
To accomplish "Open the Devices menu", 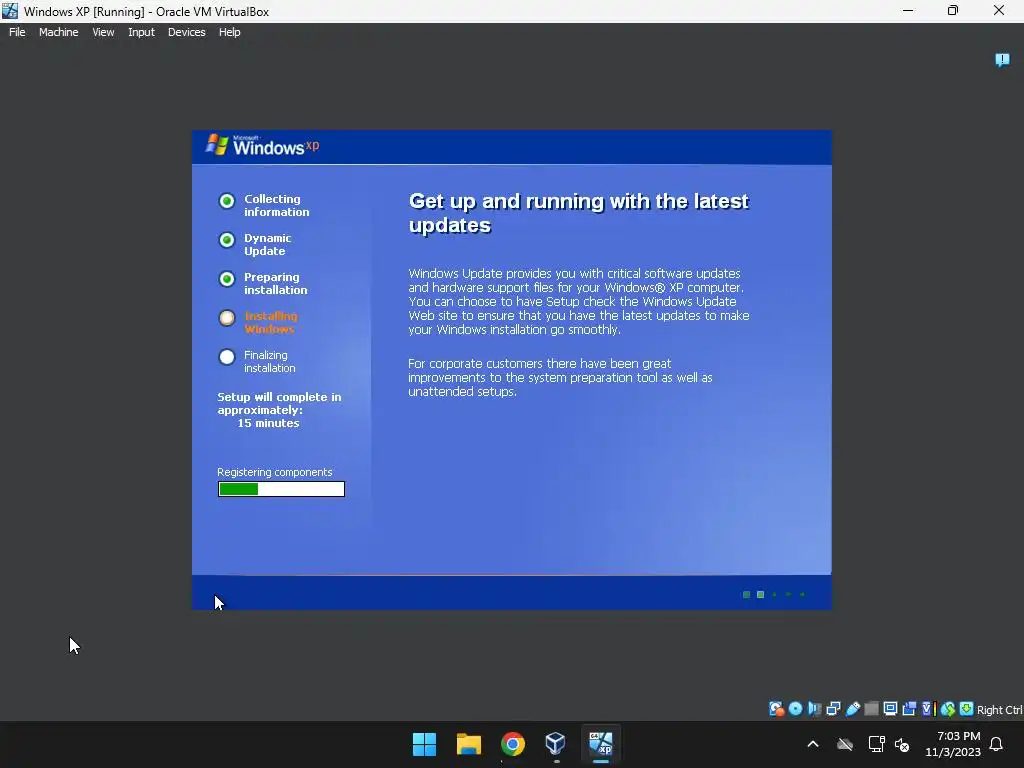I will click(186, 32).
